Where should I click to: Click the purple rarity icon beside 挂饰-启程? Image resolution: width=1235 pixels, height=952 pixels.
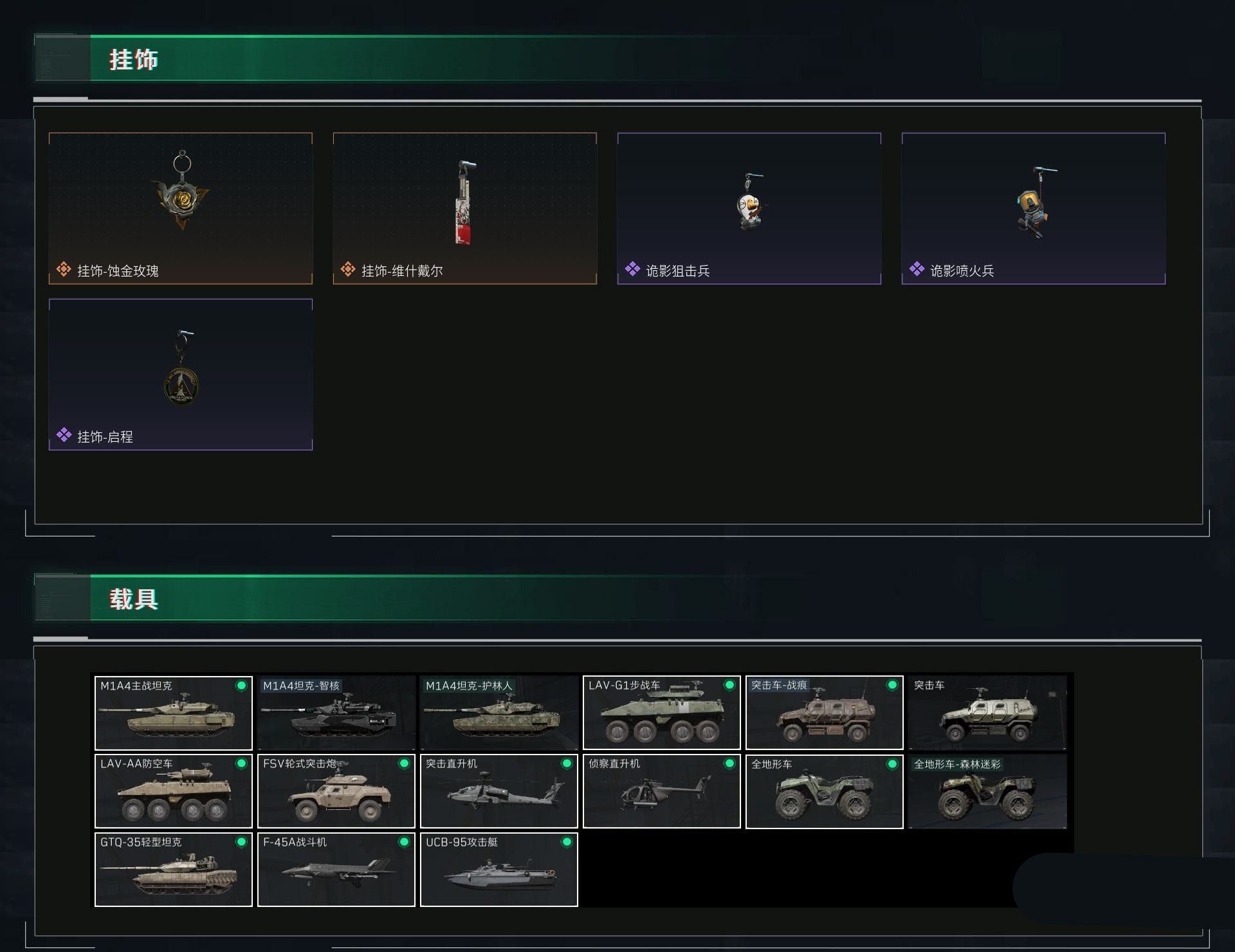click(x=64, y=435)
